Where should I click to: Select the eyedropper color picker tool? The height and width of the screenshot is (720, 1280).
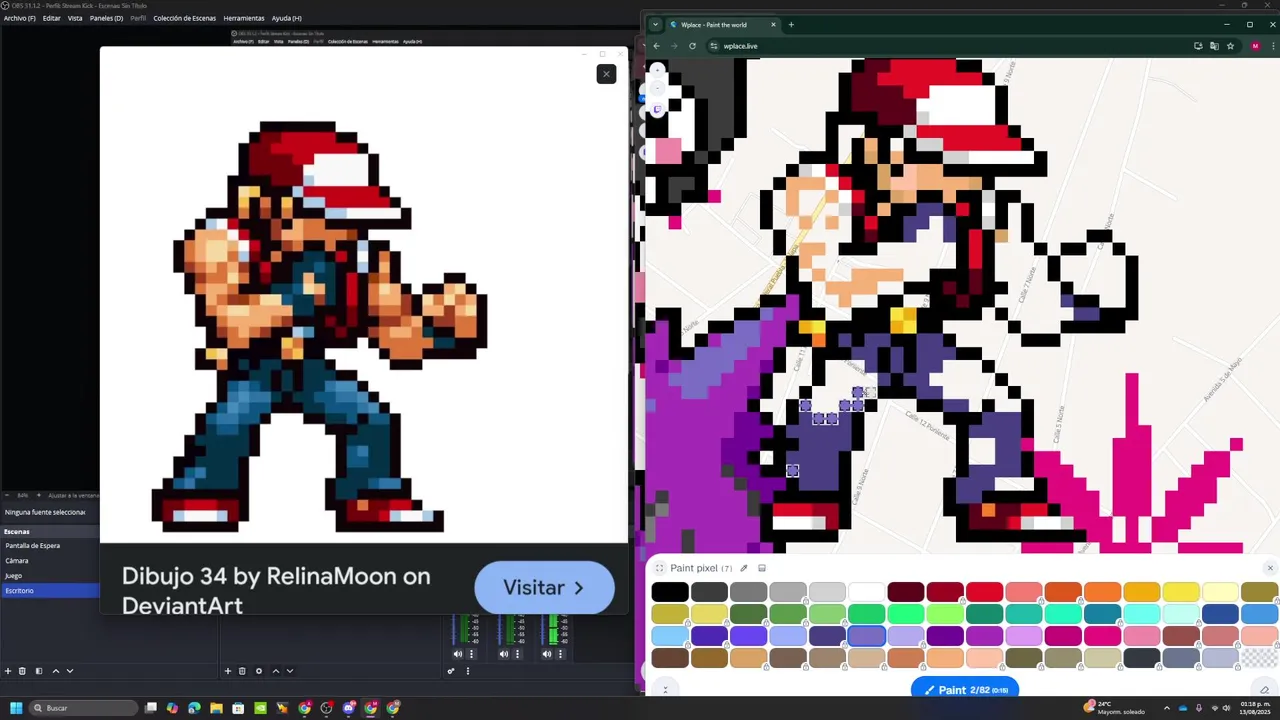pos(743,568)
